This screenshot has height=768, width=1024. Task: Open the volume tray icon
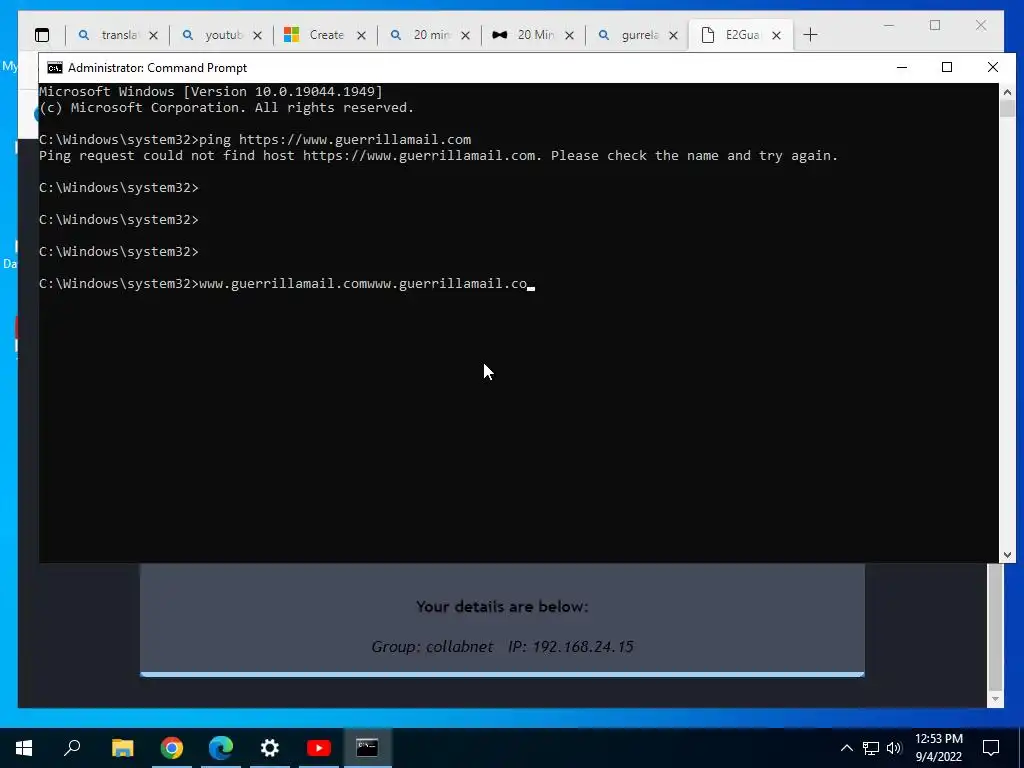(x=894, y=748)
